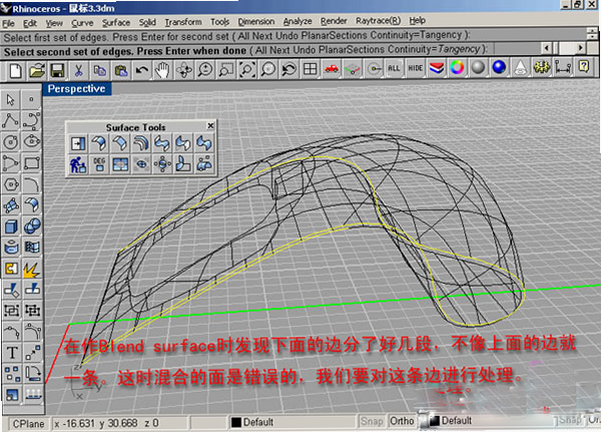
Task: Select the Explode tool icon
Action: (x=32, y=268)
